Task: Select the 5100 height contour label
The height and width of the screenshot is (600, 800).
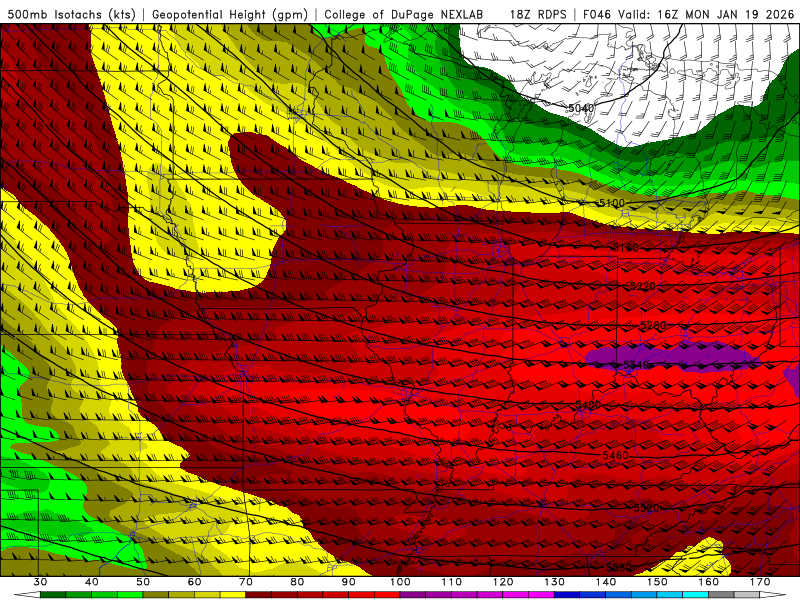Action: tap(611, 203)
